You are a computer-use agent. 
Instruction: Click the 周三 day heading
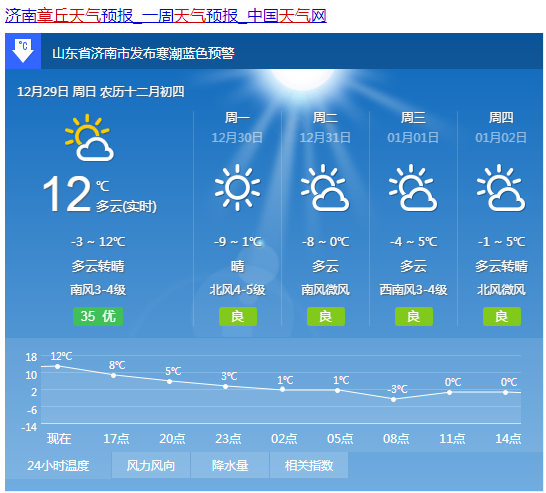[x=413, y=118]
